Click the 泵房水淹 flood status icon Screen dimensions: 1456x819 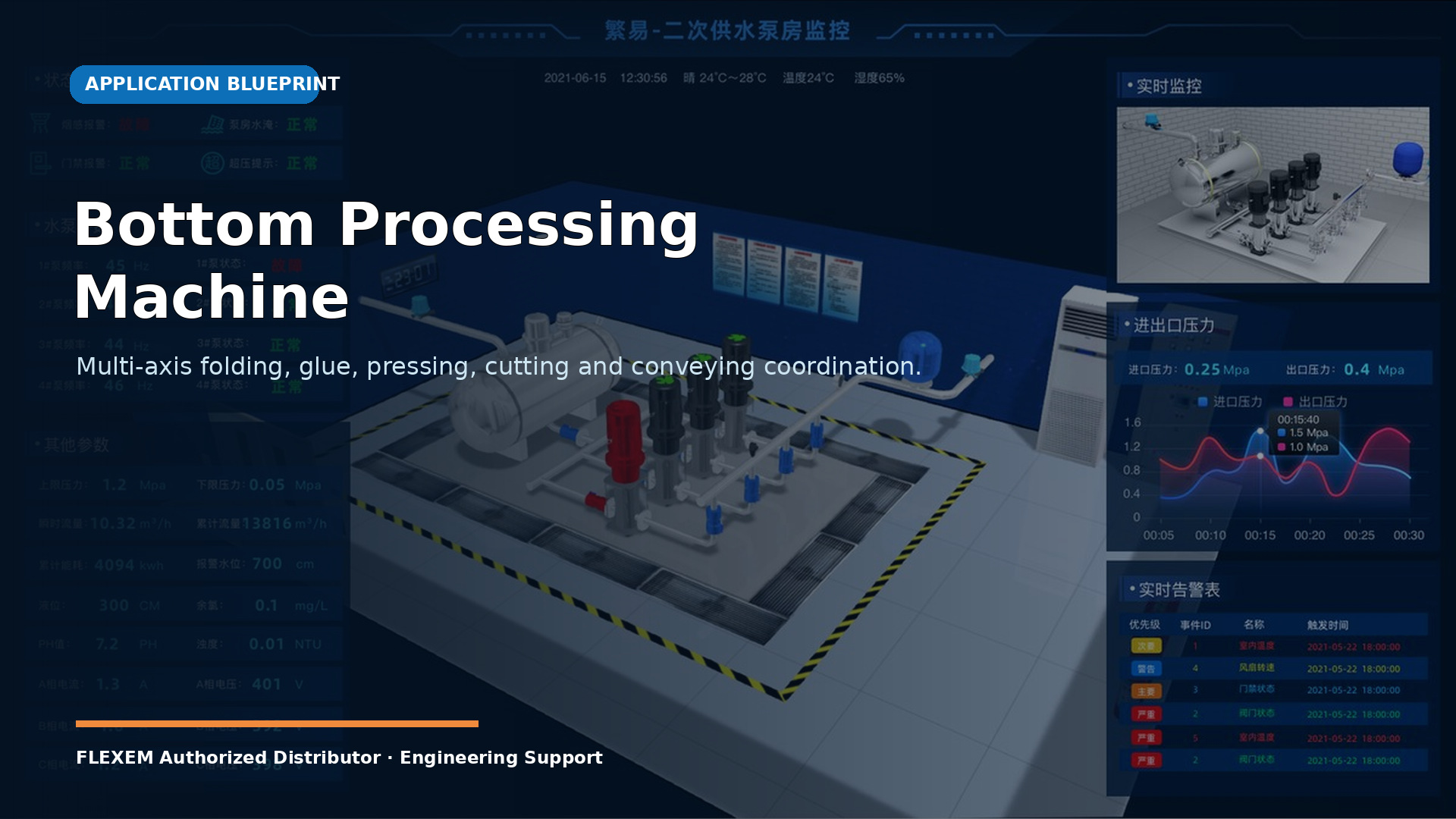(212, 124)
